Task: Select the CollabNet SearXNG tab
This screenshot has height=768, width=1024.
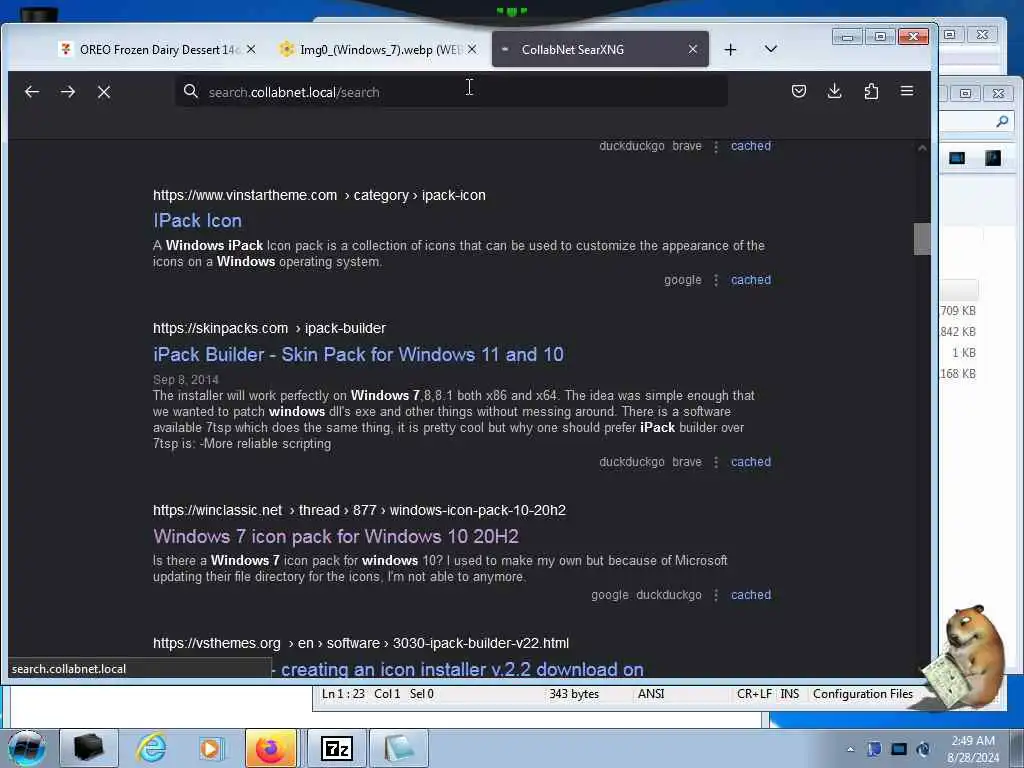Action: [x=600, y=49]
